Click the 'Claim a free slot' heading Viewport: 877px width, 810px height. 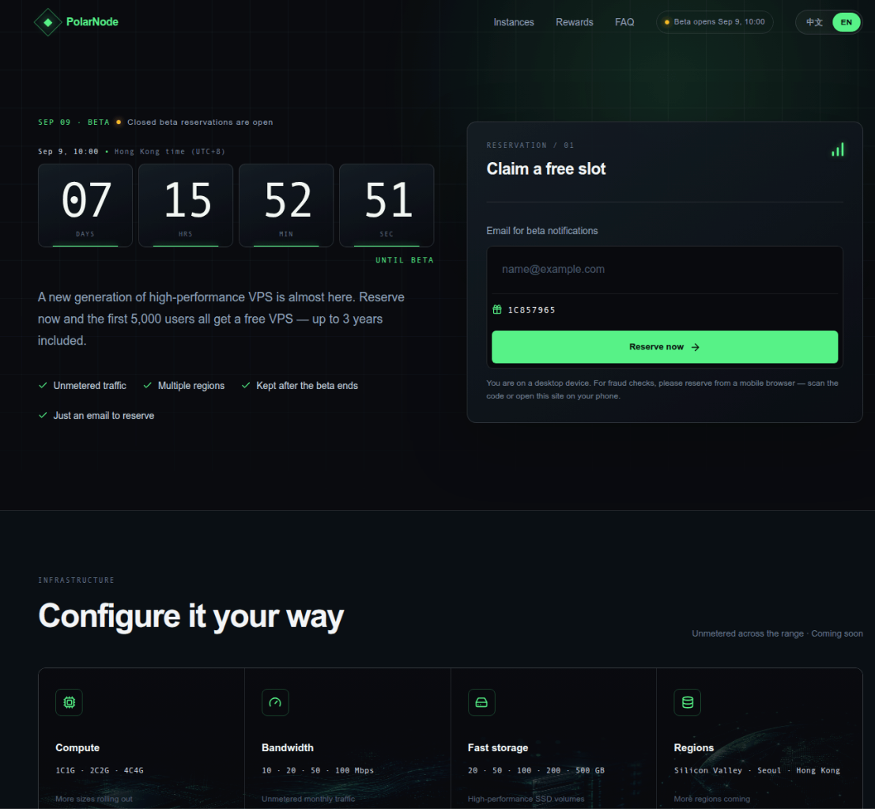(x=546, y=169)
